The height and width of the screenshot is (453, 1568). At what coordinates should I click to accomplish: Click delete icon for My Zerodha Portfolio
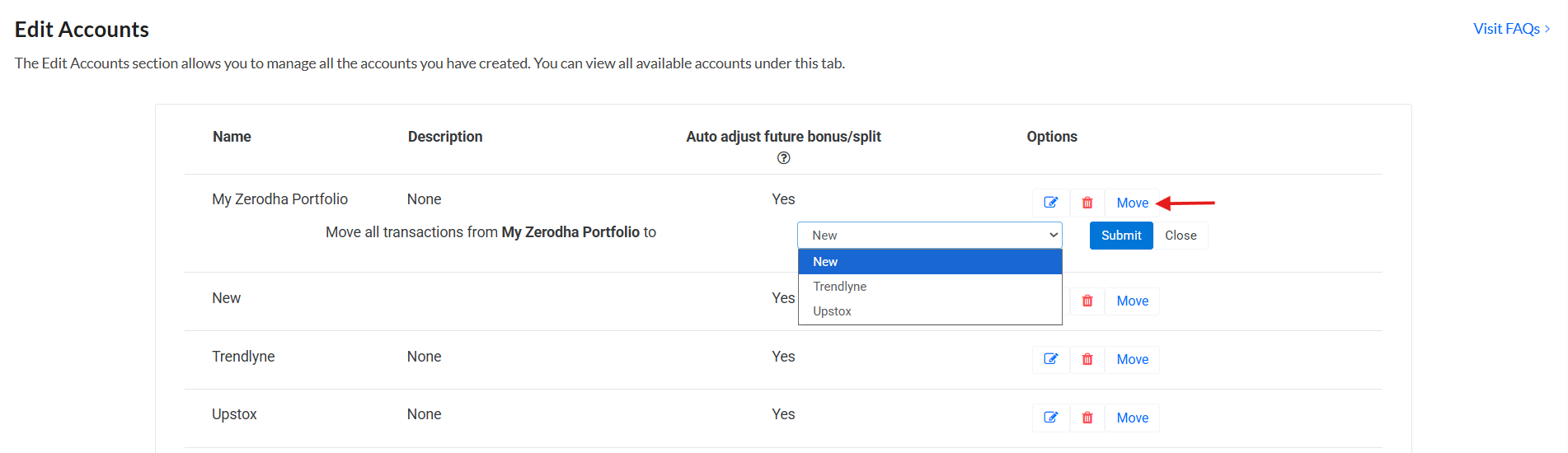click(1087, 203)
